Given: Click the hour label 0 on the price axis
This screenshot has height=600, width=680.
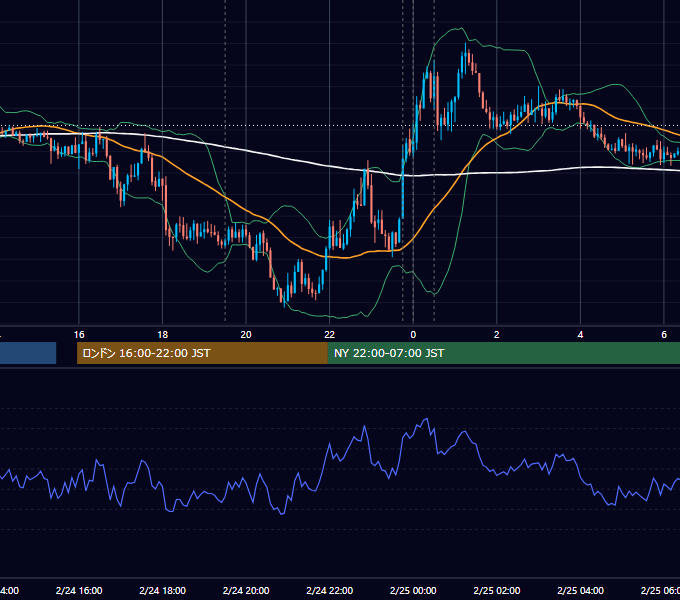Looking at the screenshot, I should coord(413,335).
